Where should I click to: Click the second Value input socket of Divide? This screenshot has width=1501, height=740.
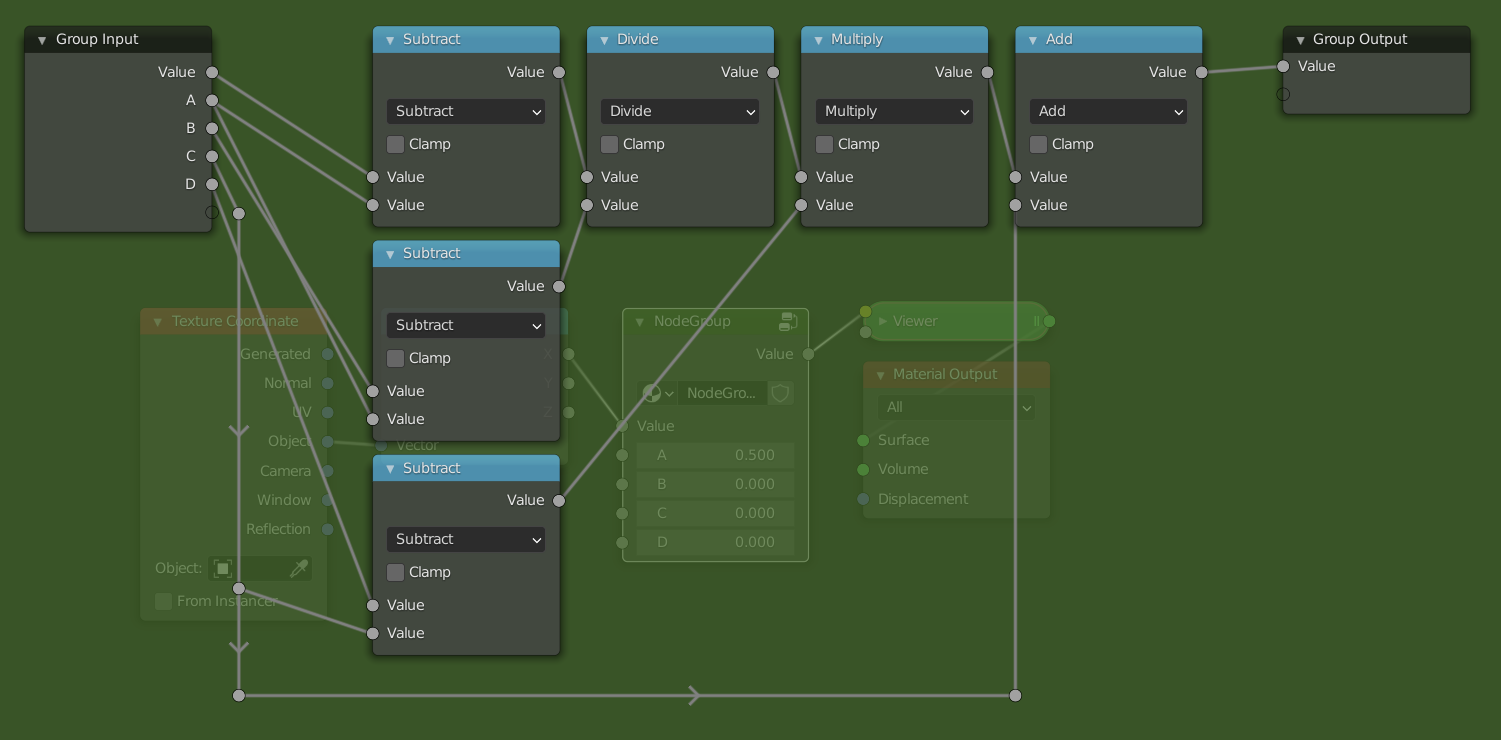(587, 205)
